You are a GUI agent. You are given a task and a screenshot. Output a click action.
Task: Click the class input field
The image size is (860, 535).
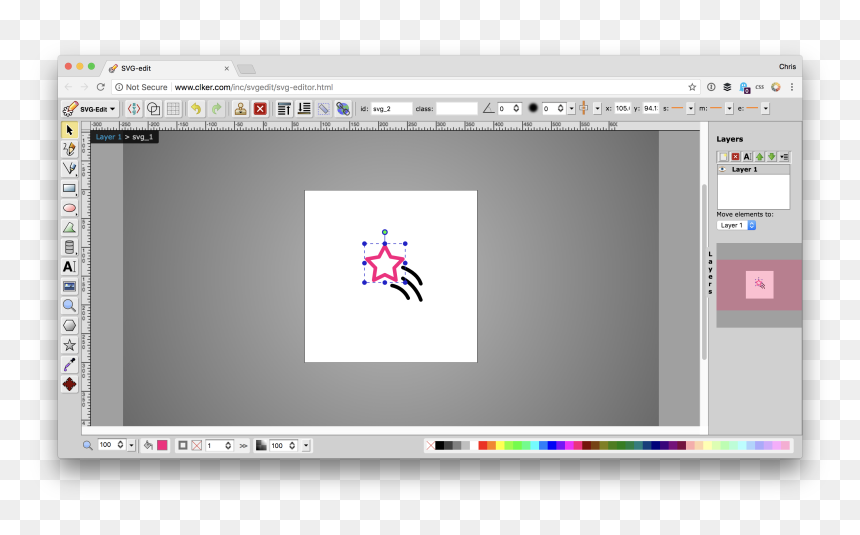tap(457, 109)
